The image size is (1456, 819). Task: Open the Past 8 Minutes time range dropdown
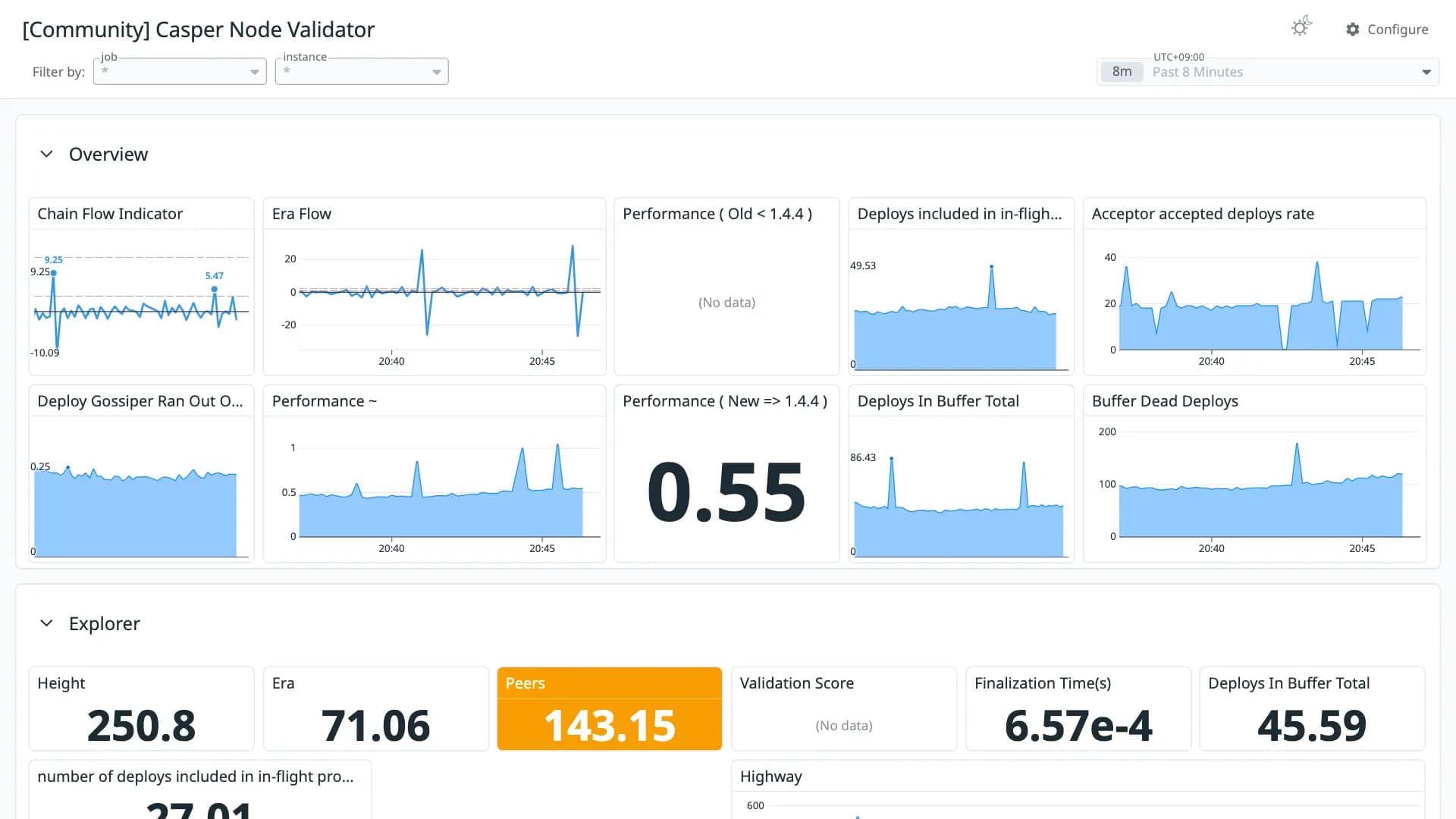tap(1268, 72)
